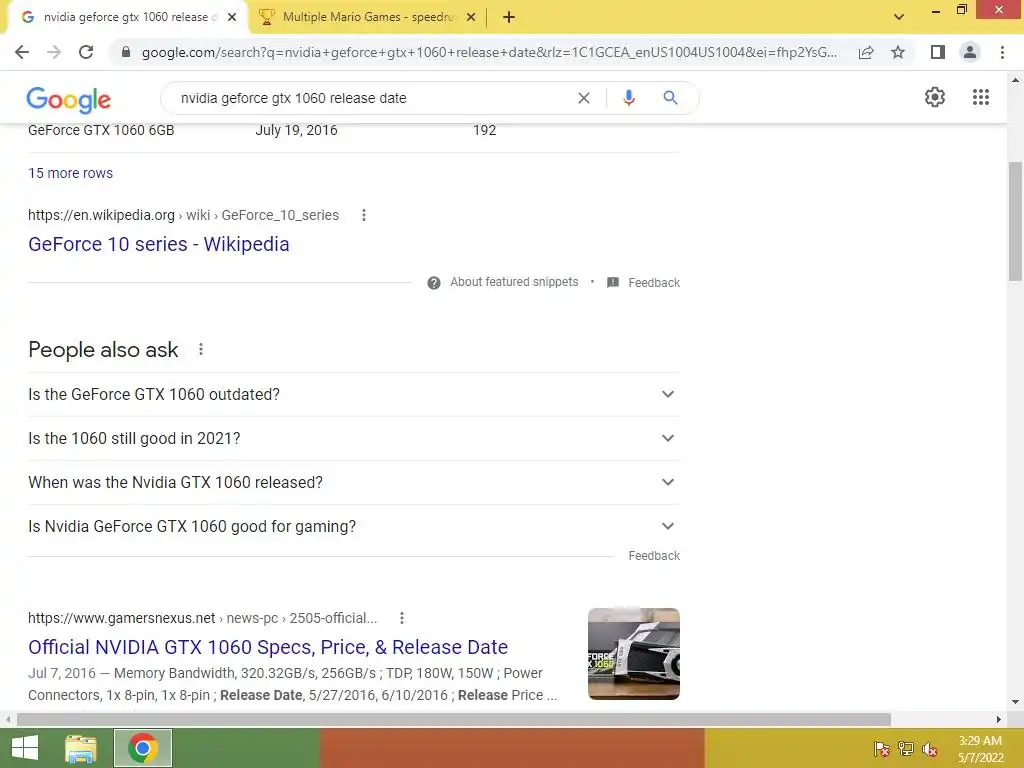1024x768 pixels.
Task: Clear the search box with the X icon
Action: click(x=584, y=98)
